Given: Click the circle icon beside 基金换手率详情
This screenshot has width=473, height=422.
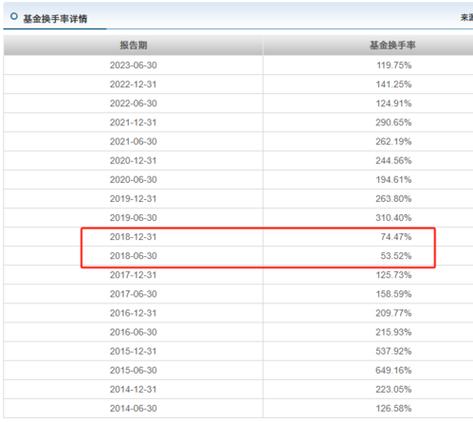Looking at the screenshot, I should point(14,16).
